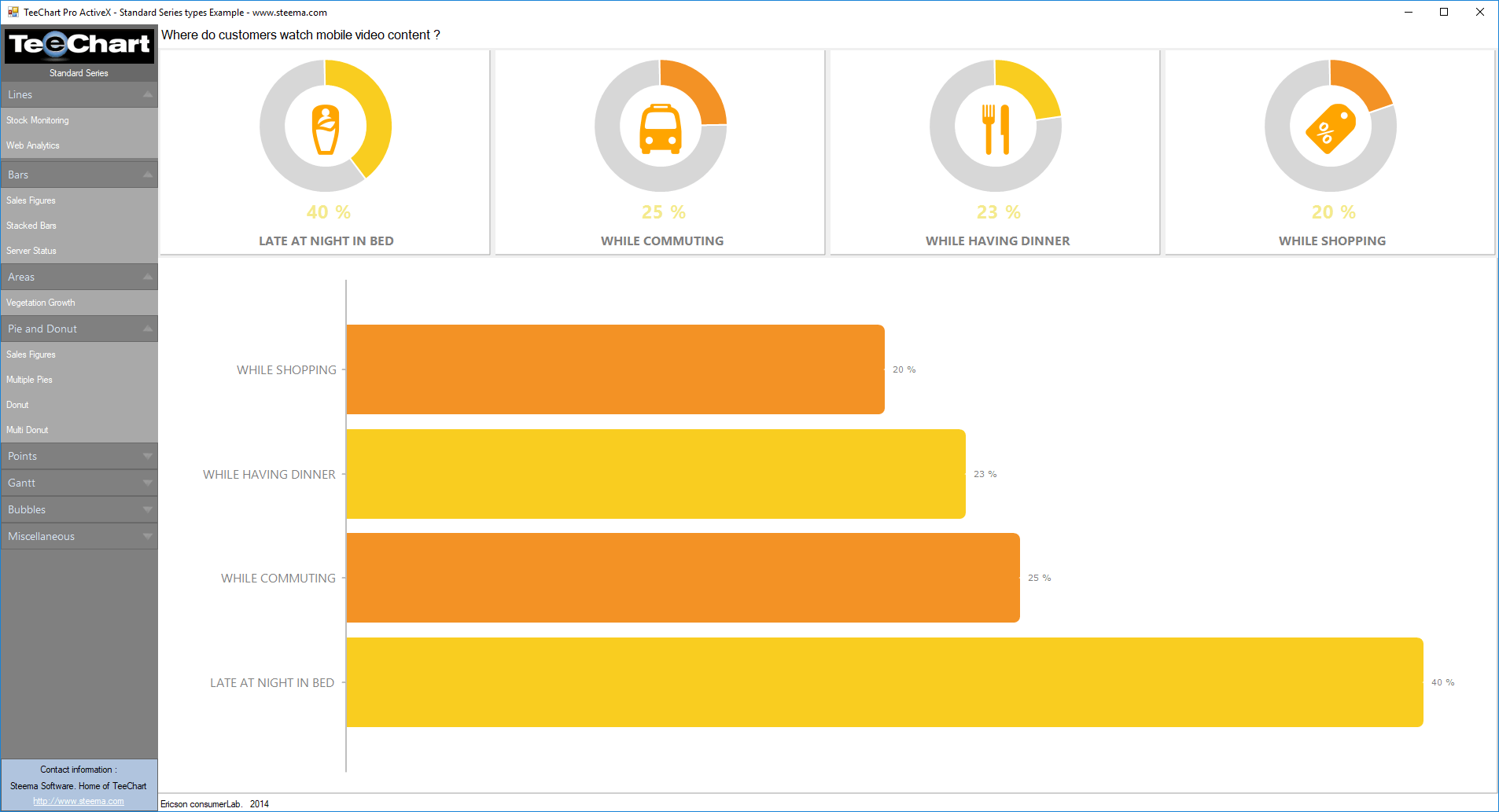Click the drink cup icon in first donut
1499x812 pixels.
click(x=326, y=130)
